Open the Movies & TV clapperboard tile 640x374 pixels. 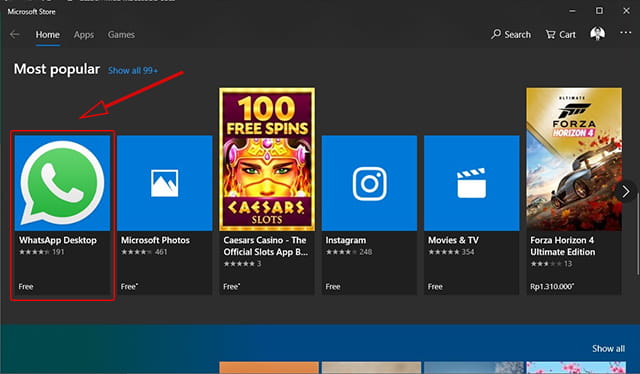point(472,183)
